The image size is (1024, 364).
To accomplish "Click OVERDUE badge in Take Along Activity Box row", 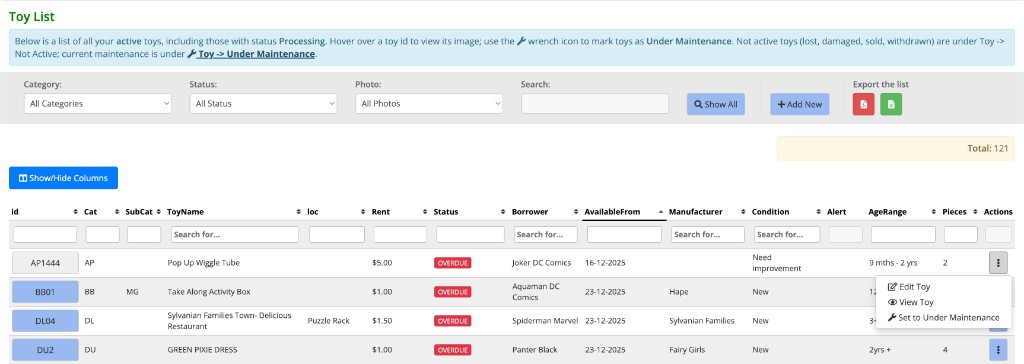I will [x=453, y=291].
